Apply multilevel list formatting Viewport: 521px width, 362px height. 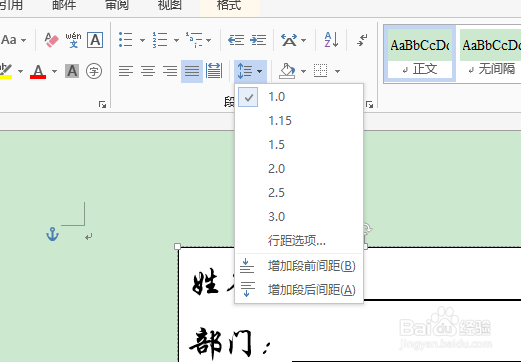click(194, 40)
